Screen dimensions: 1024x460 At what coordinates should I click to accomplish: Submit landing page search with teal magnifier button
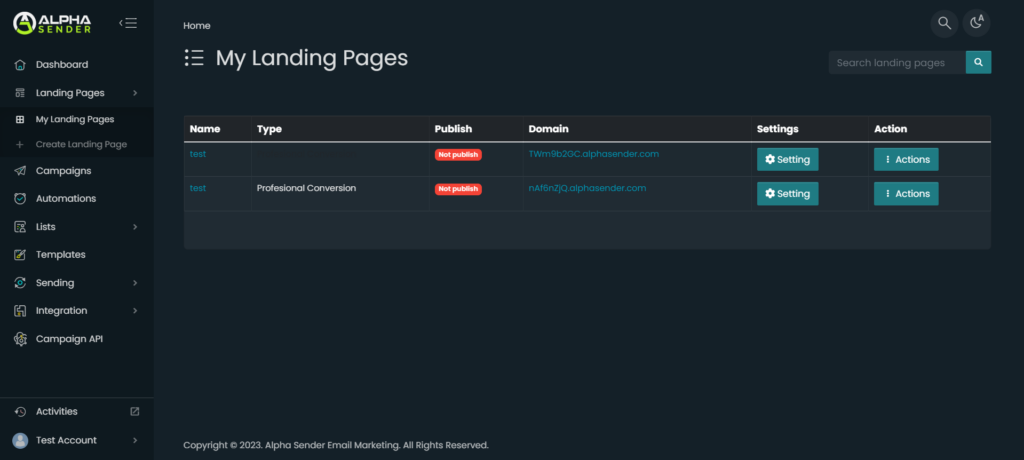pyautogui.click(x=978, y=63)
